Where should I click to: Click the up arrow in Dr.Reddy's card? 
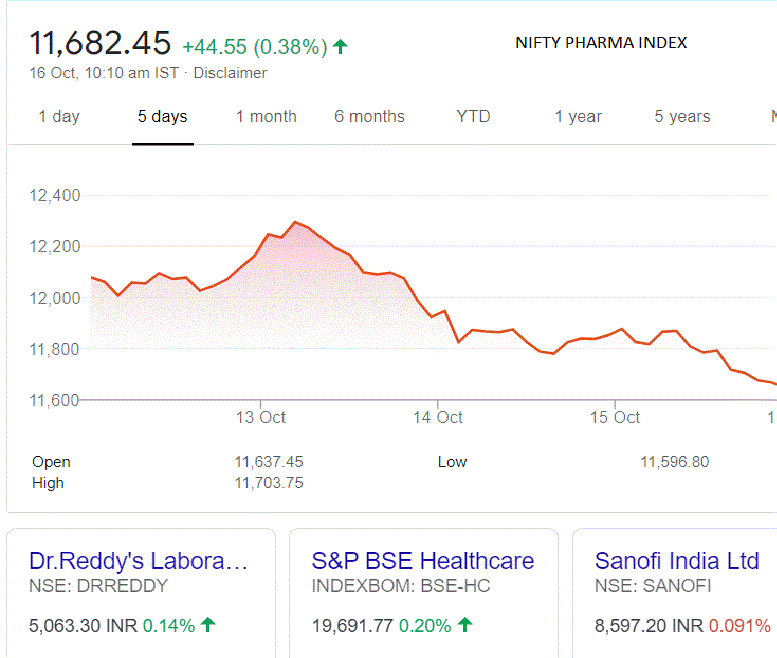pyautogui.click(x=208, y=626)
